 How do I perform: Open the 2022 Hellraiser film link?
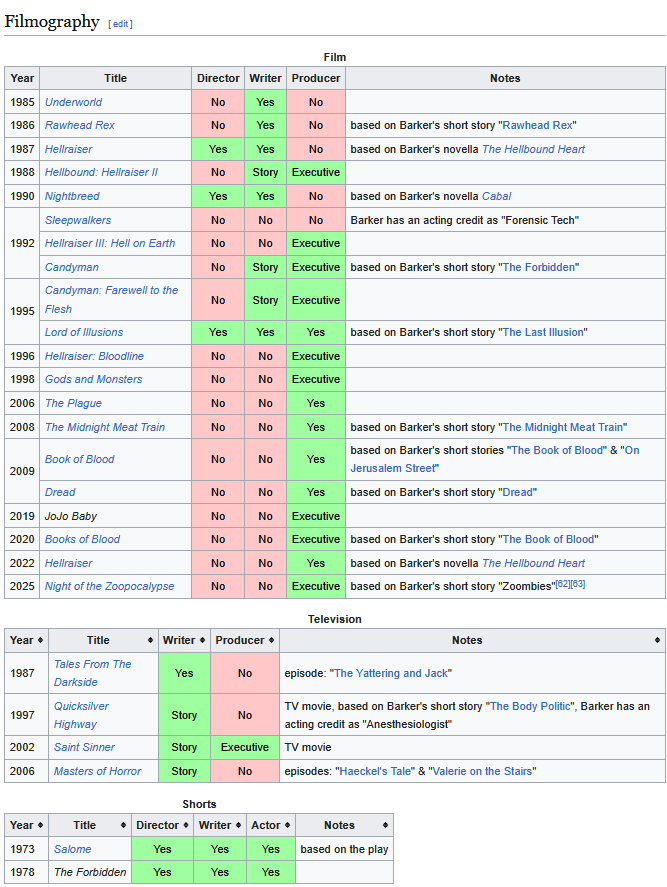tap(68, 563)
